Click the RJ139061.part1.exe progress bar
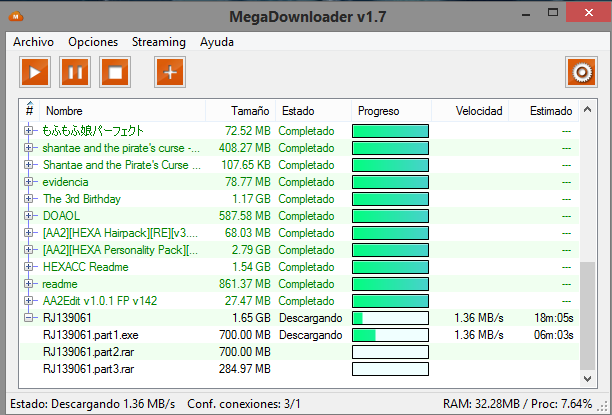Screen dimensions: 612x415 pyautogui.click(x=390, y=335)
